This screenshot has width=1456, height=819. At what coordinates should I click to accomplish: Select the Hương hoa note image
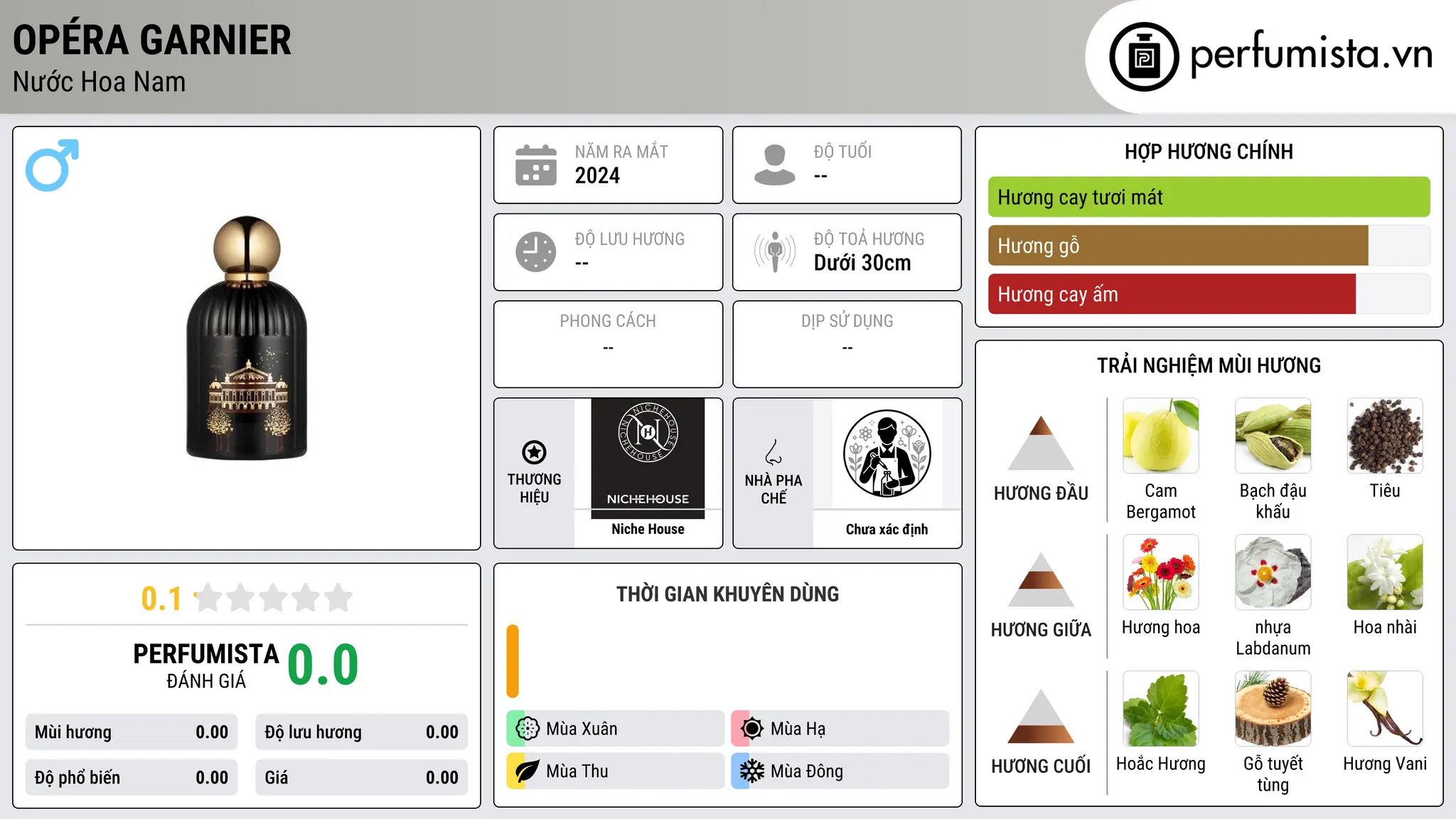tap(1161, 572)
